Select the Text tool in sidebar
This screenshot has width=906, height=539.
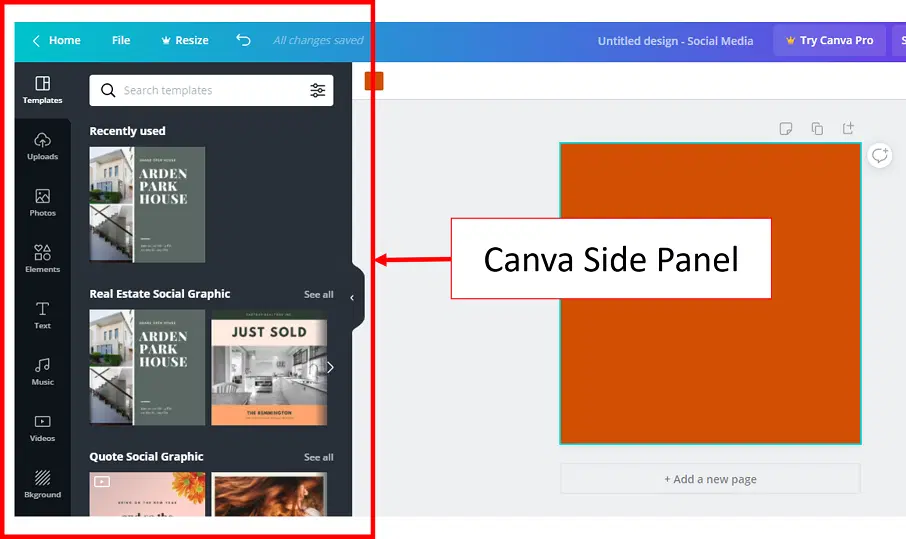point(42,315)
